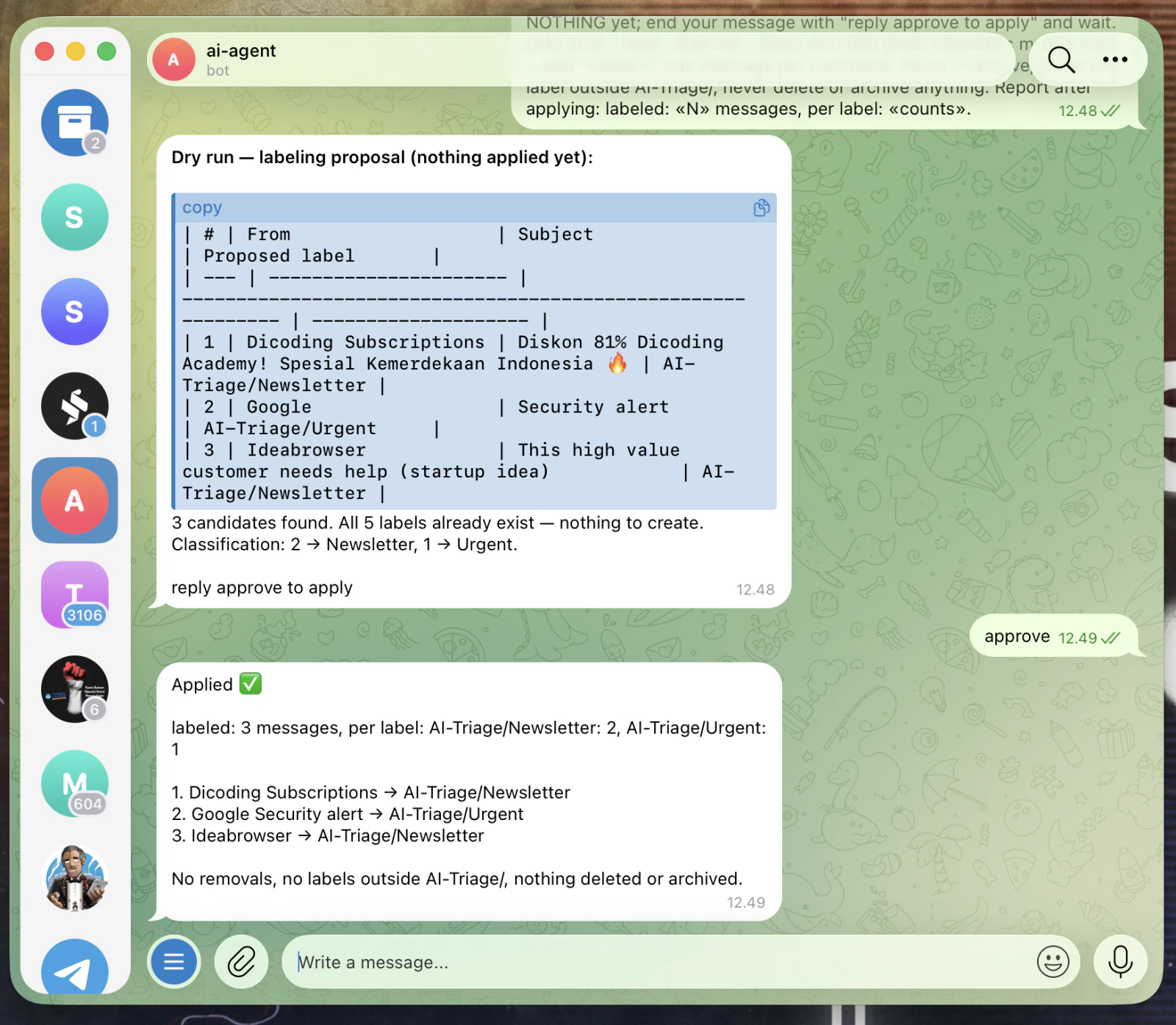This screenshot has height=1025, width=1176.
Task: Click the 'Dry run — labeling proposal' heading
Action: (382, 157)
